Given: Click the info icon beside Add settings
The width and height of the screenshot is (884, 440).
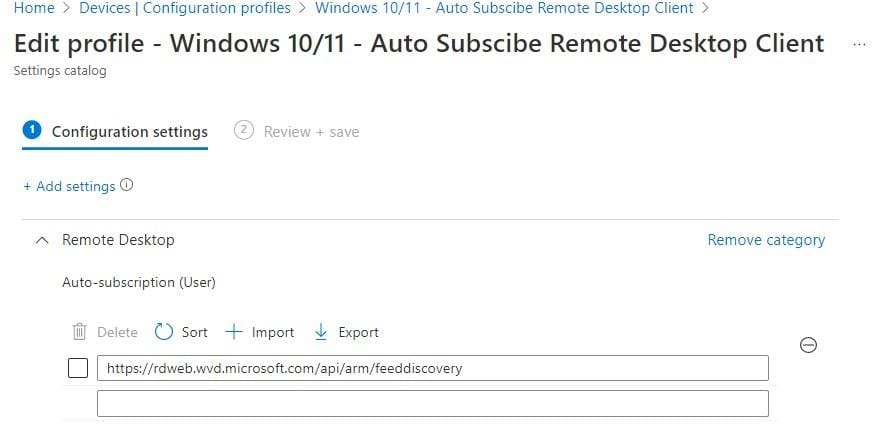Looking at the screenshot, I should [x=127, y=186].
